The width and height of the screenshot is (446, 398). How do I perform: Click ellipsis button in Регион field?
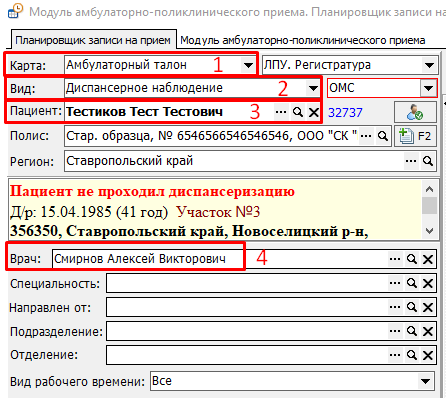click(411, 161)
